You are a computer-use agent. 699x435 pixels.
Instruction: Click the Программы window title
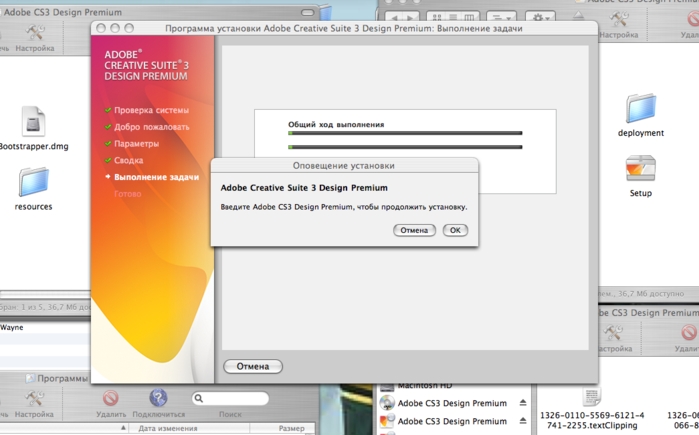coord(62,378)
